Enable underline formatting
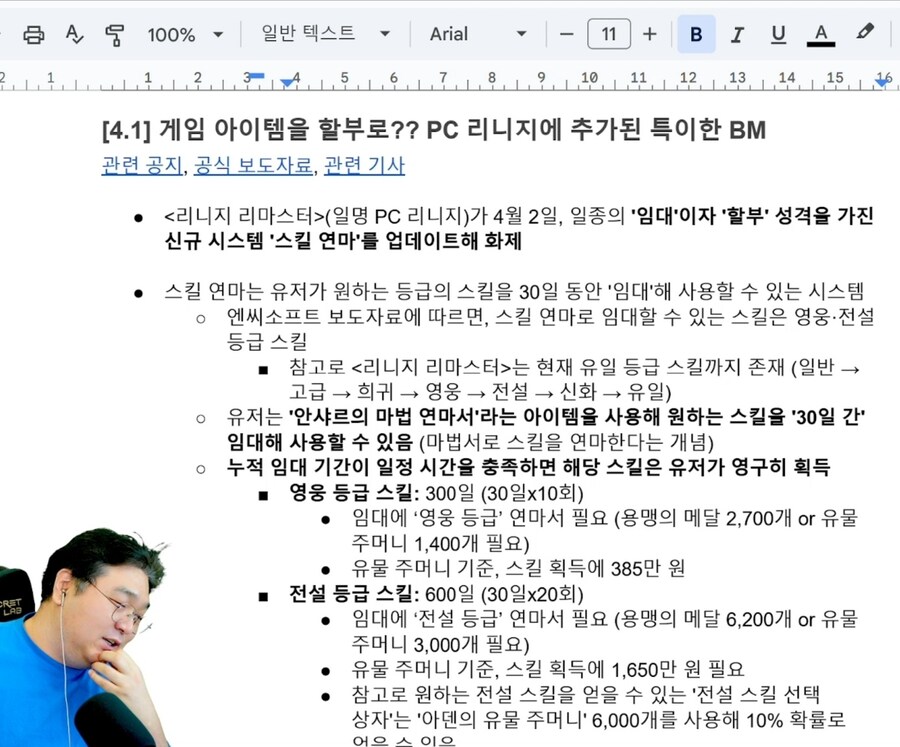900x747 pixels. [778, 33]
